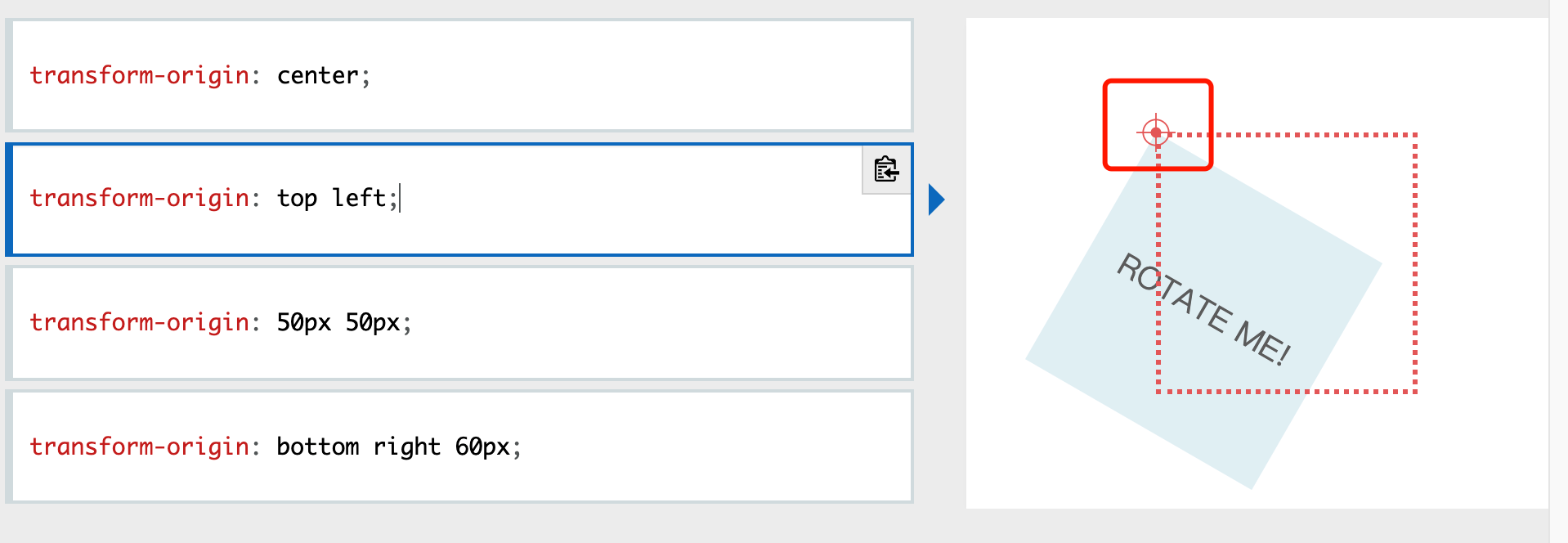Click the word left in the selected example

[x=359, y=198]
